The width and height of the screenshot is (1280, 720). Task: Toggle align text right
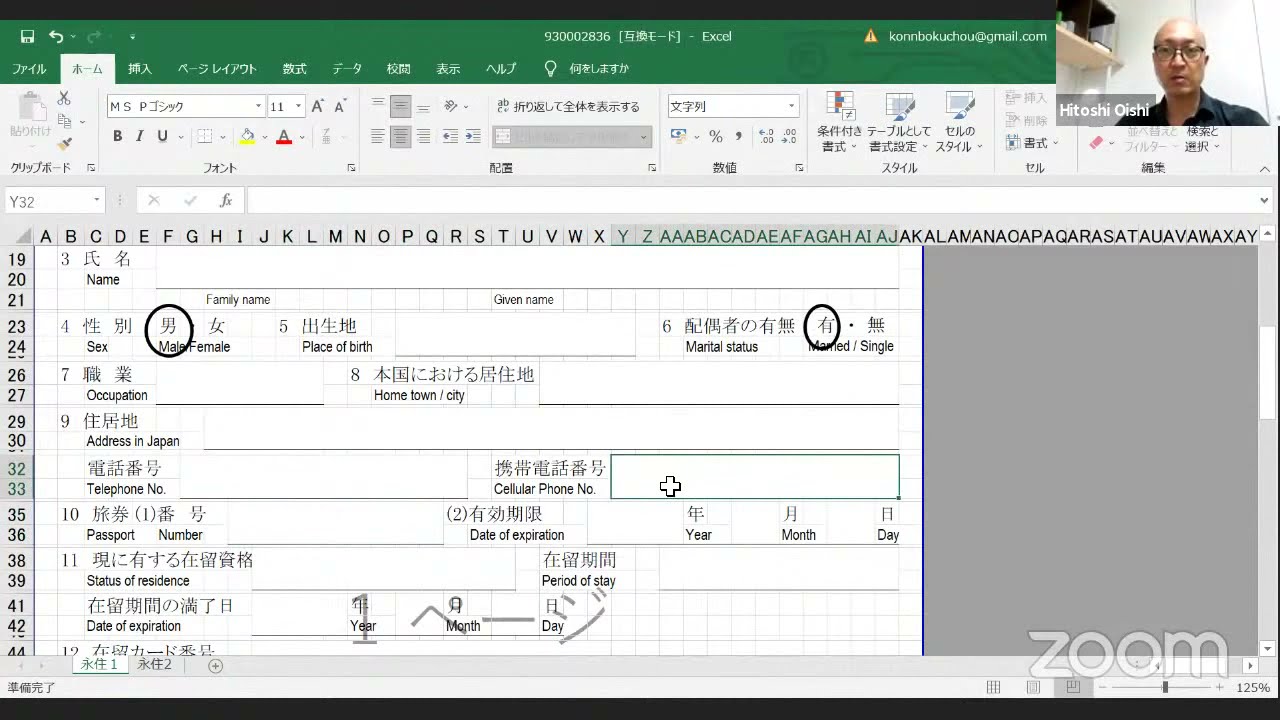pyautogui.click(x=424, y=136)
